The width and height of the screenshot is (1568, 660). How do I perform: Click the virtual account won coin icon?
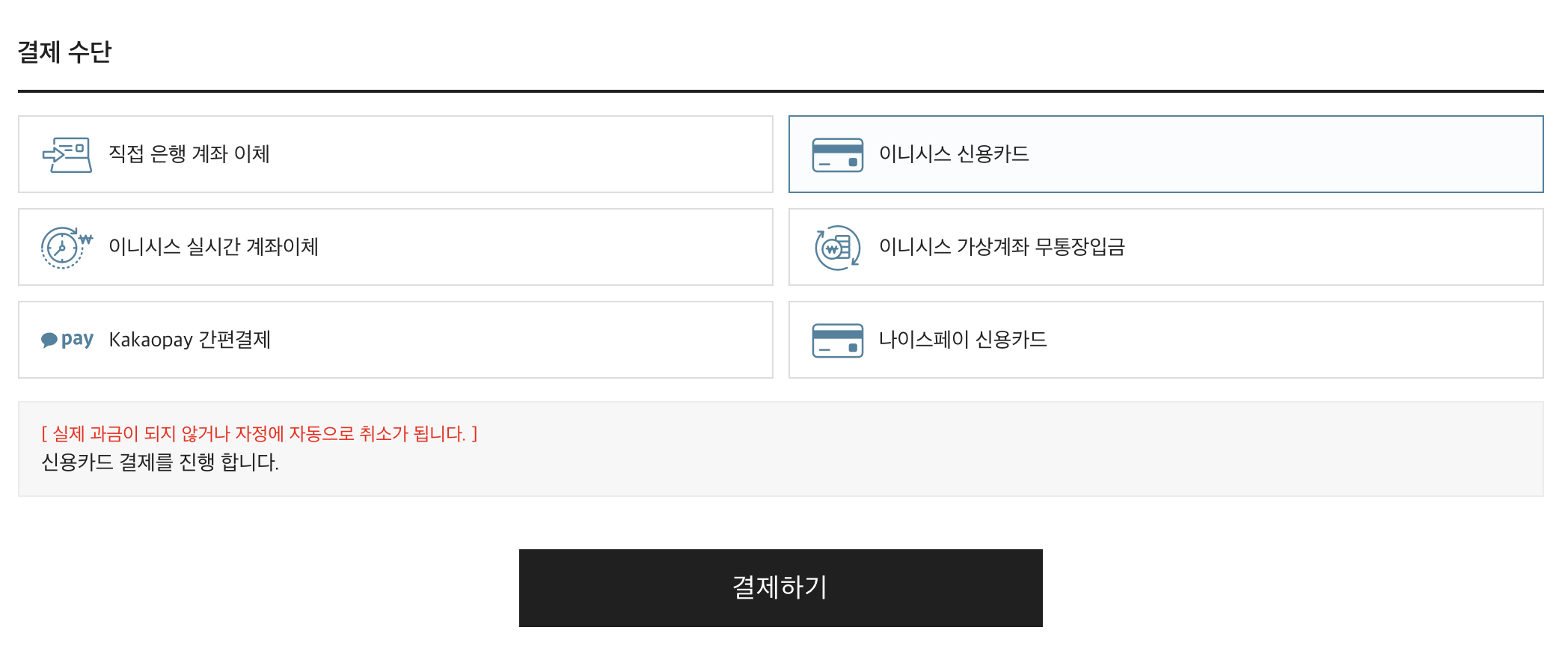click(837, 248)
